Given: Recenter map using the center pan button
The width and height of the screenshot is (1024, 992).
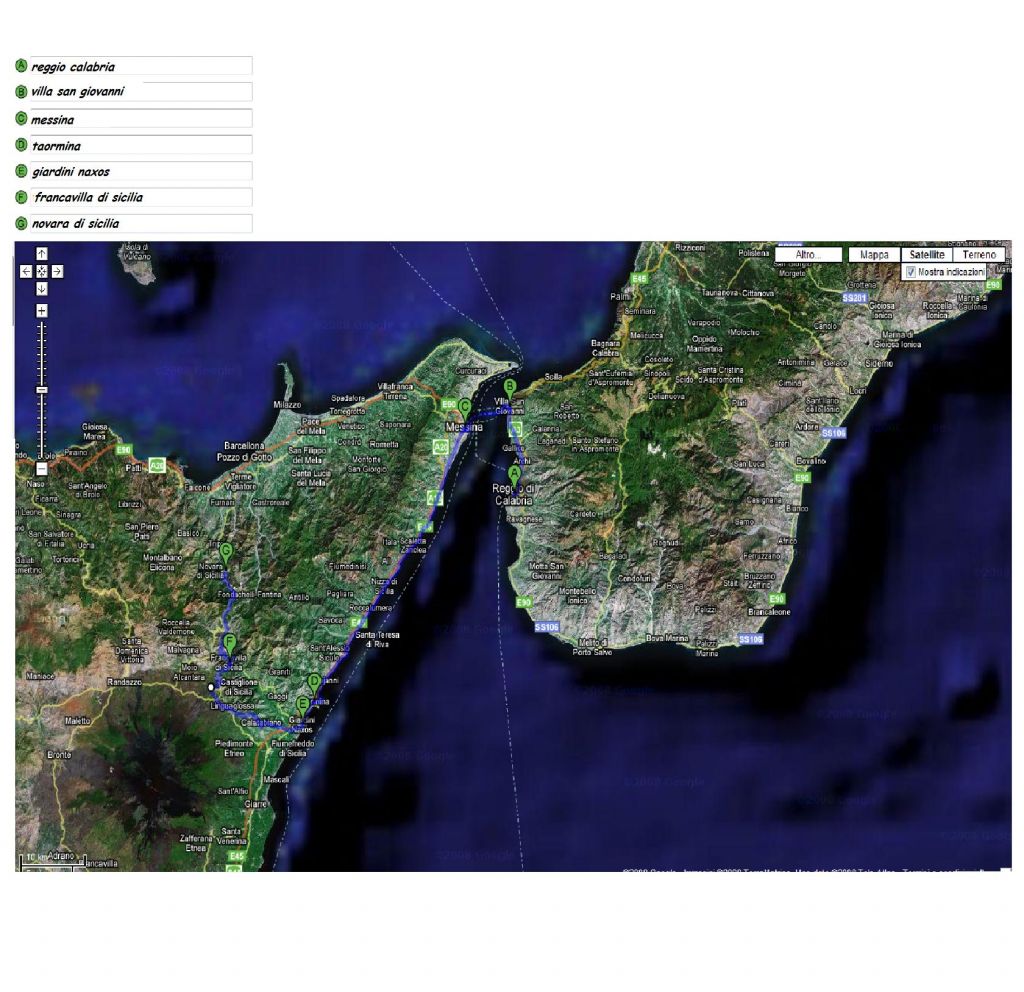Looking at the screenshot, I should [x=41, y=271].
